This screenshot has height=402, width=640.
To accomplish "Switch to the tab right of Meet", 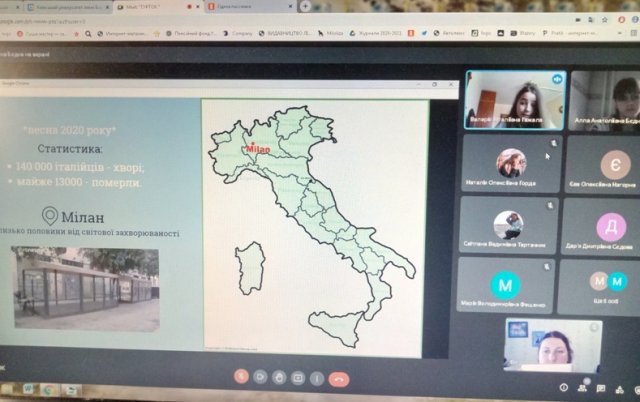I will coord(250,7).
